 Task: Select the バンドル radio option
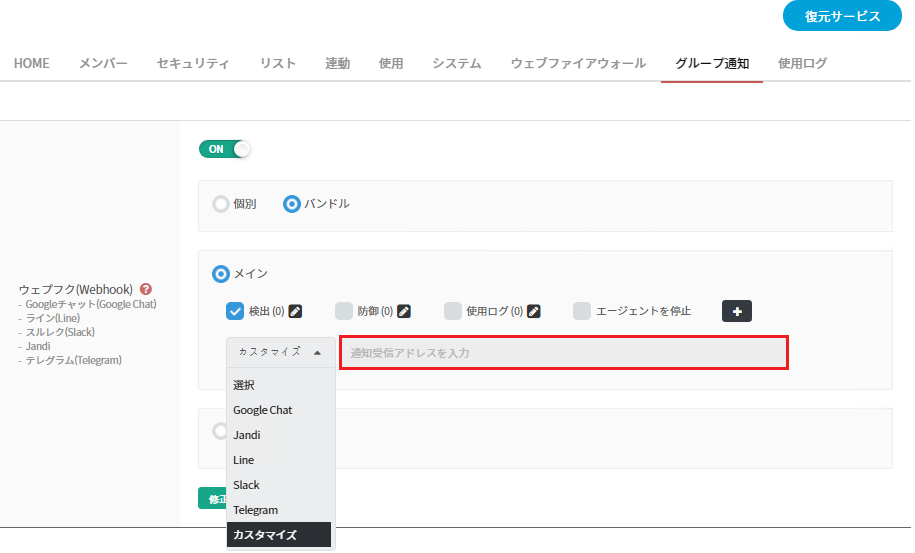(292, 204)
